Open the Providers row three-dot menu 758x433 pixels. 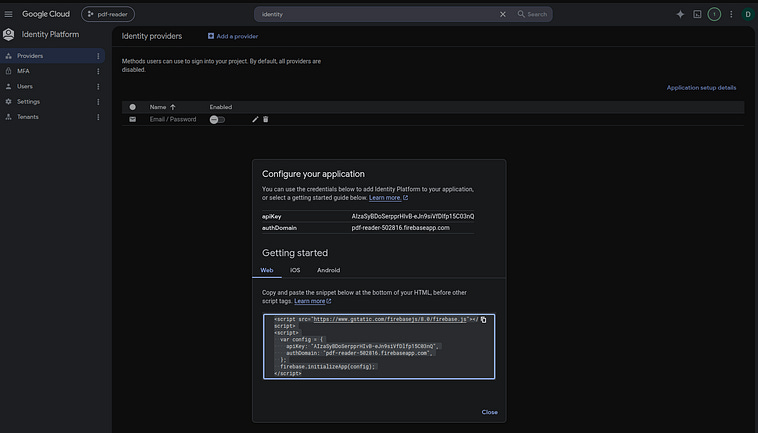pyautogui.click(x=98, y=56)
